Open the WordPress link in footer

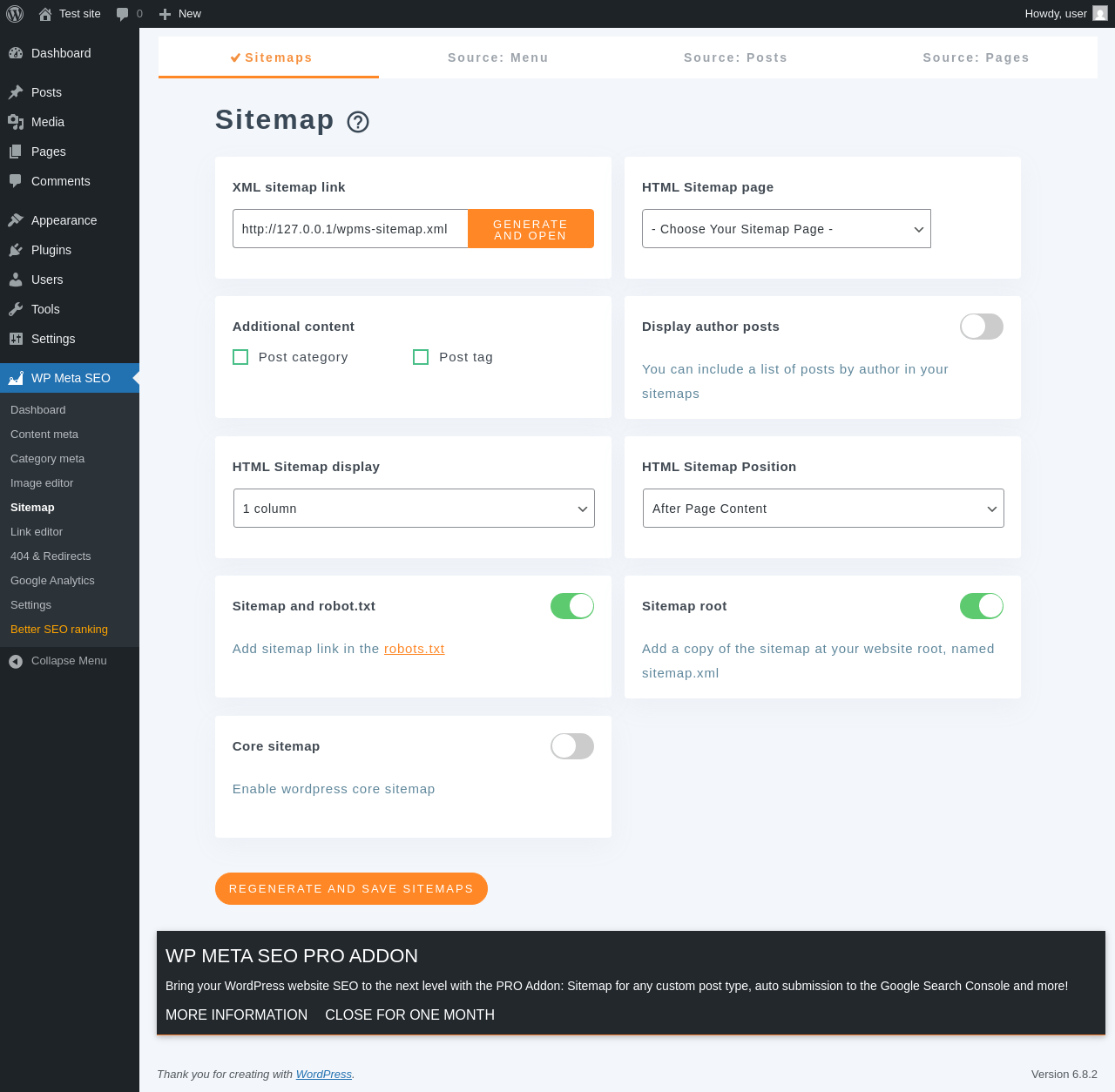324,1074
